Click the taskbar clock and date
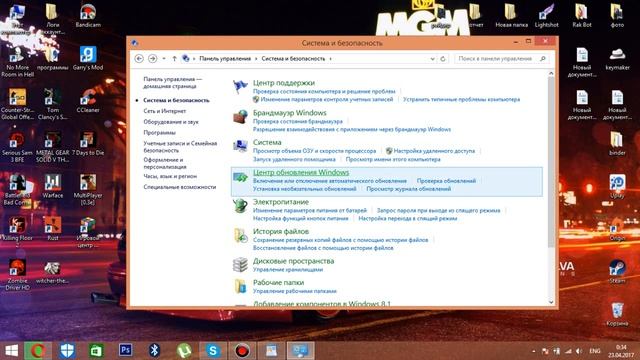This screenshot has height=360, width=640. click(x=620, y=351)
